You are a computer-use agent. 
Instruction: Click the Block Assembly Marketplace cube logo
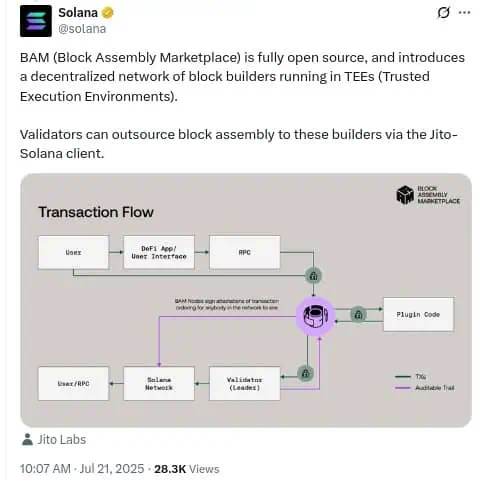(405, 195)
